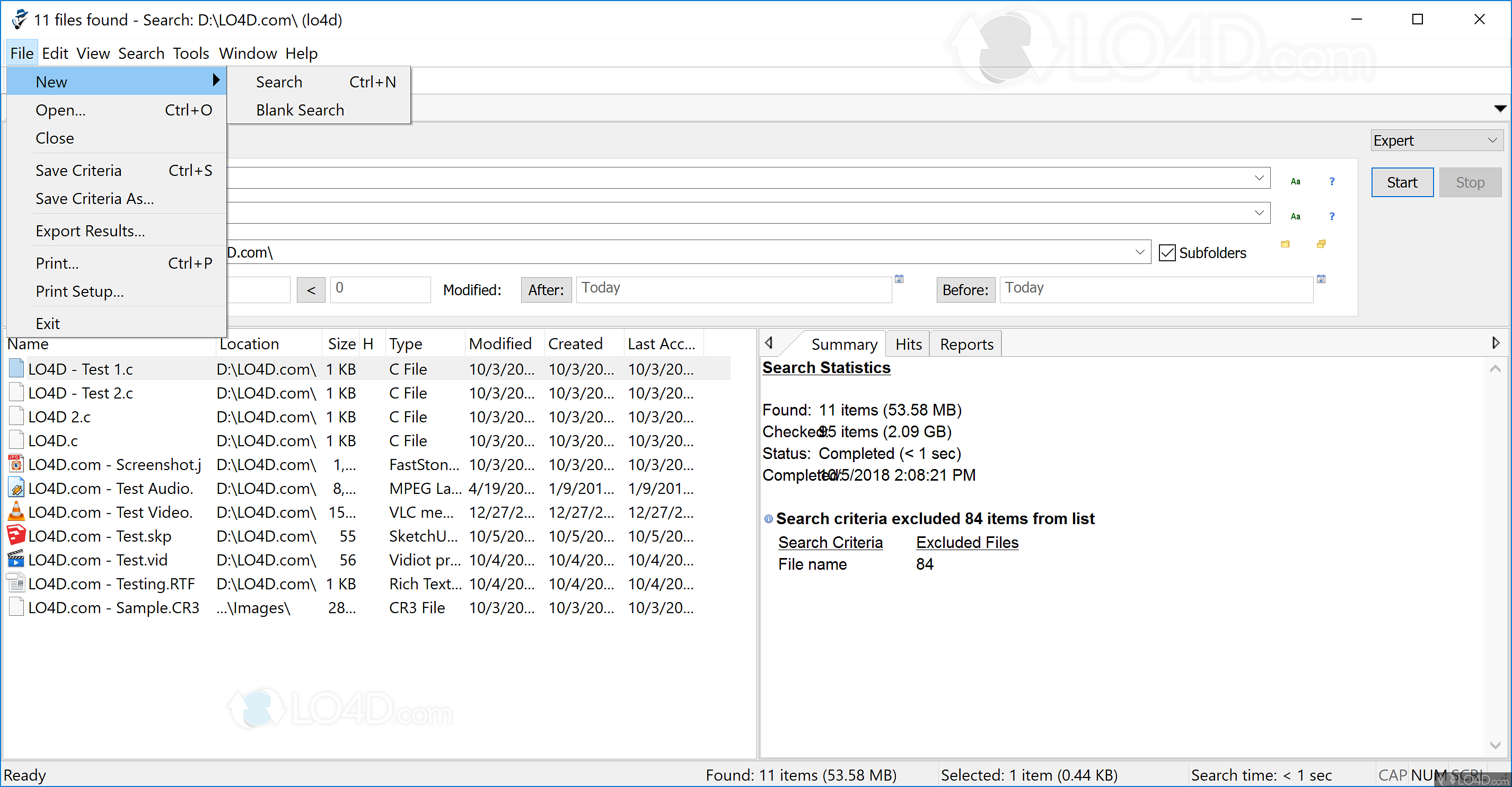Click the single folder browse icon
This screenshot has width=1512, height=787.
click(1285, 244)
